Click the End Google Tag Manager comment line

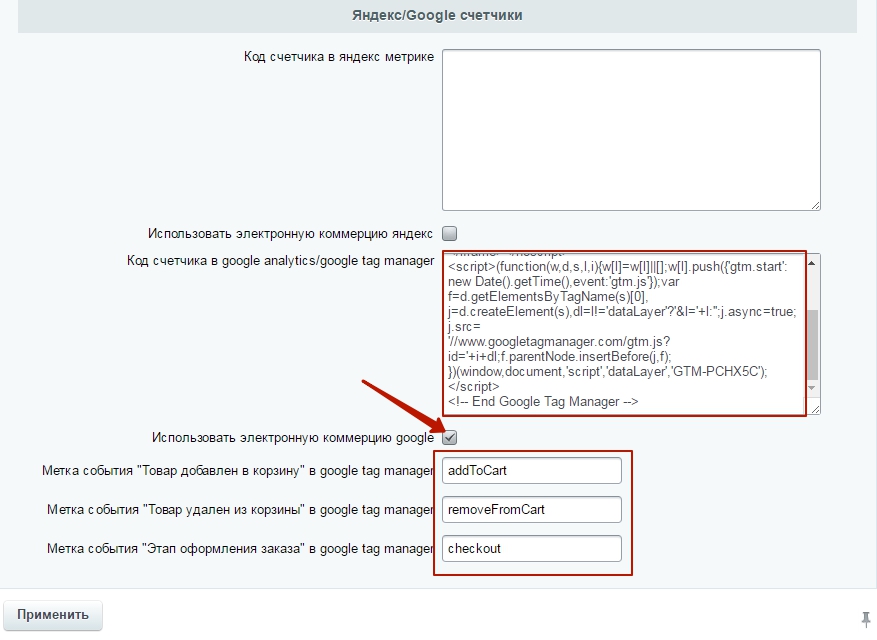point(543,402)
